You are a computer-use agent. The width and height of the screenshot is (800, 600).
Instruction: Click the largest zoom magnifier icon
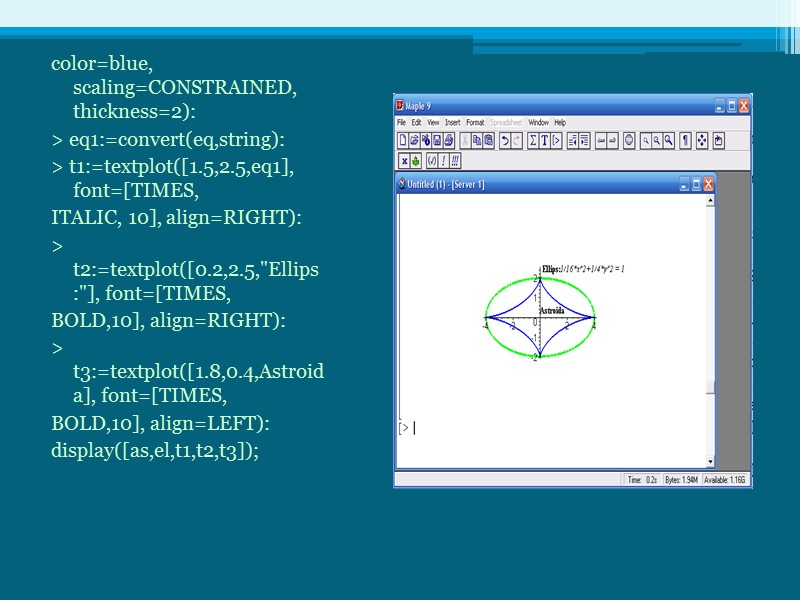pyautogui.click(x=668, y=140)
